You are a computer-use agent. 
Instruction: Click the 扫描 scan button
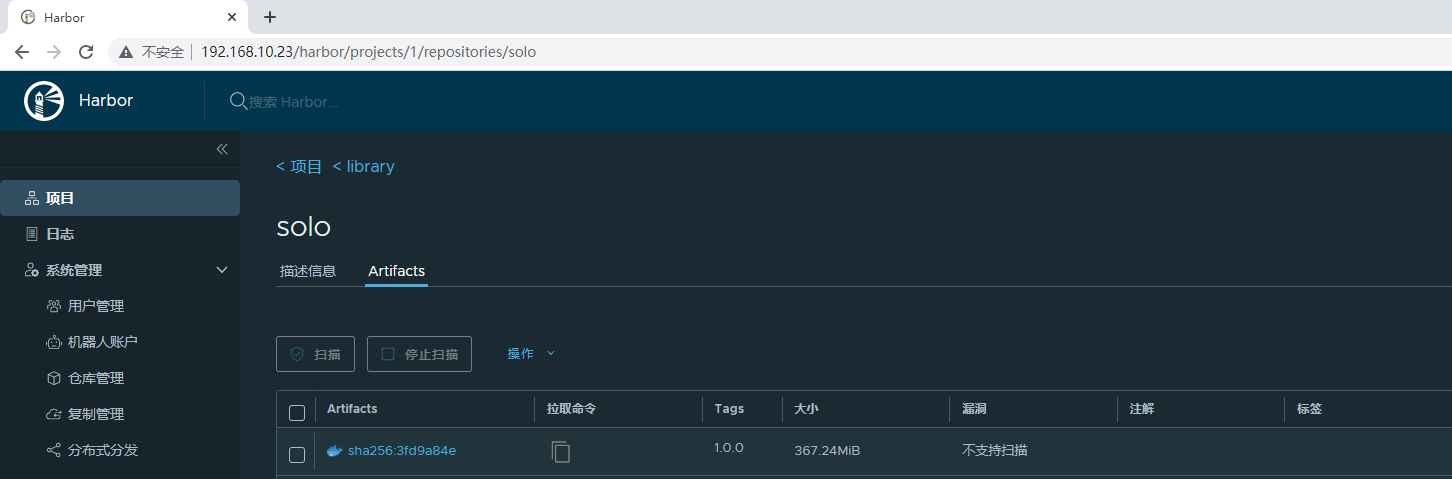315,354
